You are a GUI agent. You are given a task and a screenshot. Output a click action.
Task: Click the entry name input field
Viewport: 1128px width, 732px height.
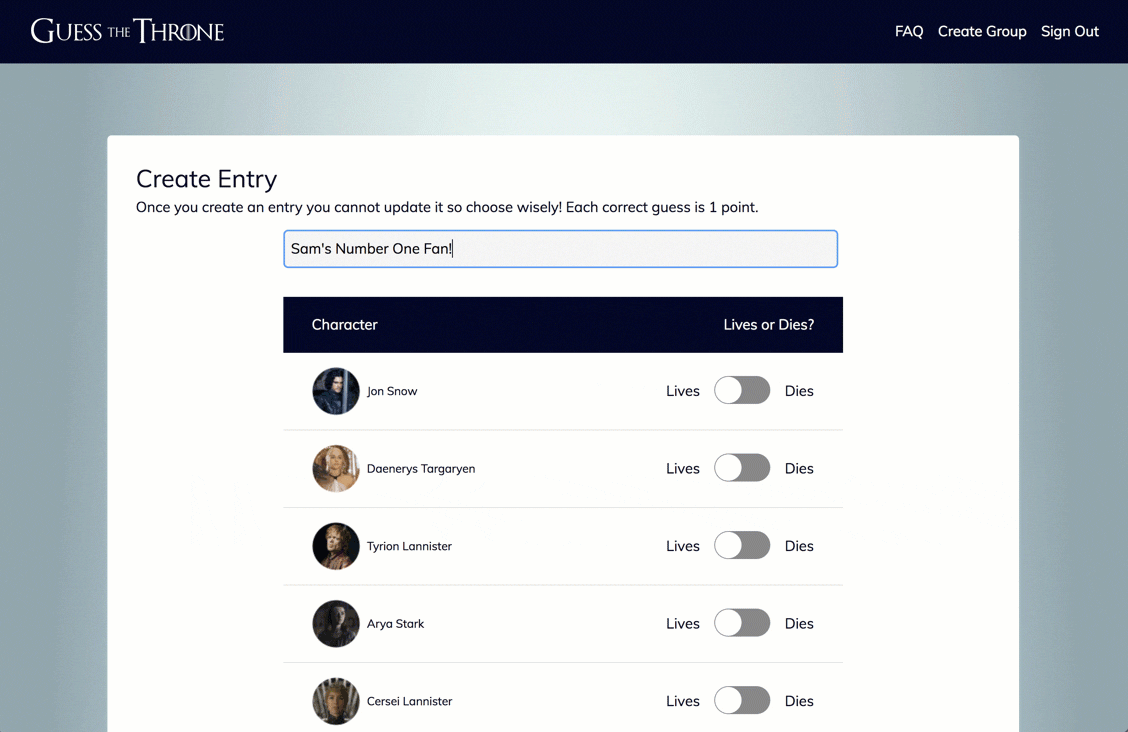(x=560, y=249)
